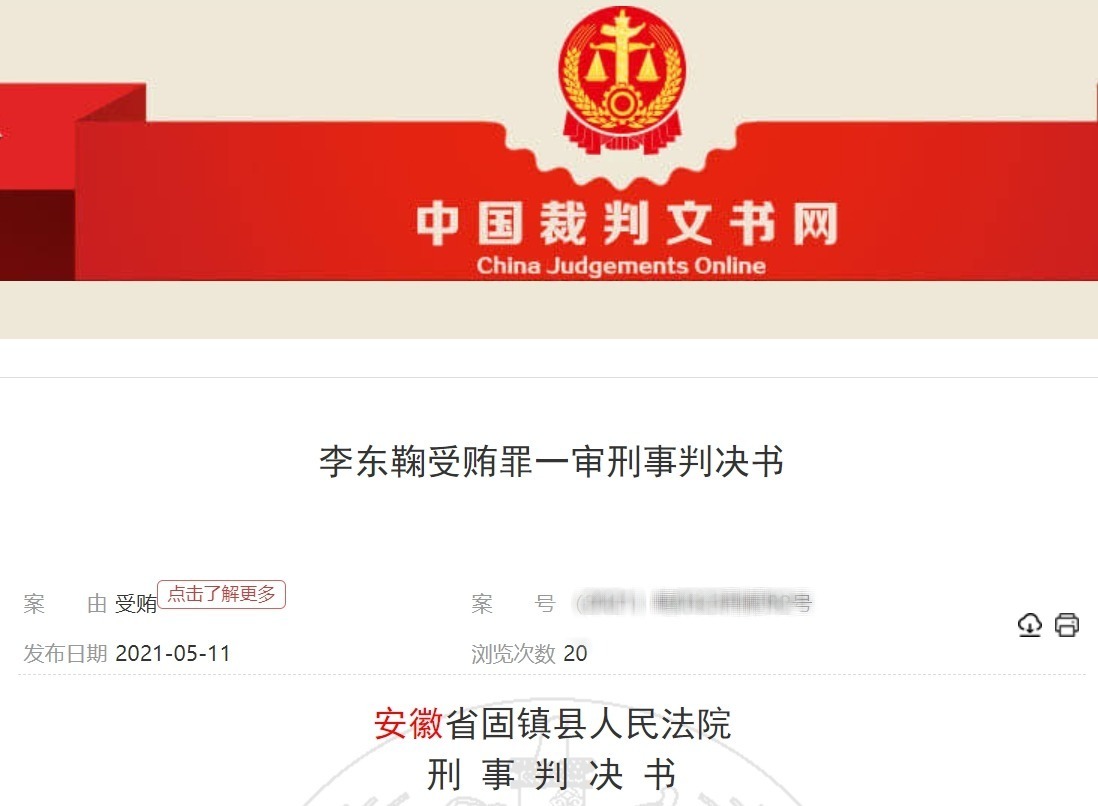Screen dimensions: 1098x806
Task: Click the blurred case number value
Action: (693, 602)
